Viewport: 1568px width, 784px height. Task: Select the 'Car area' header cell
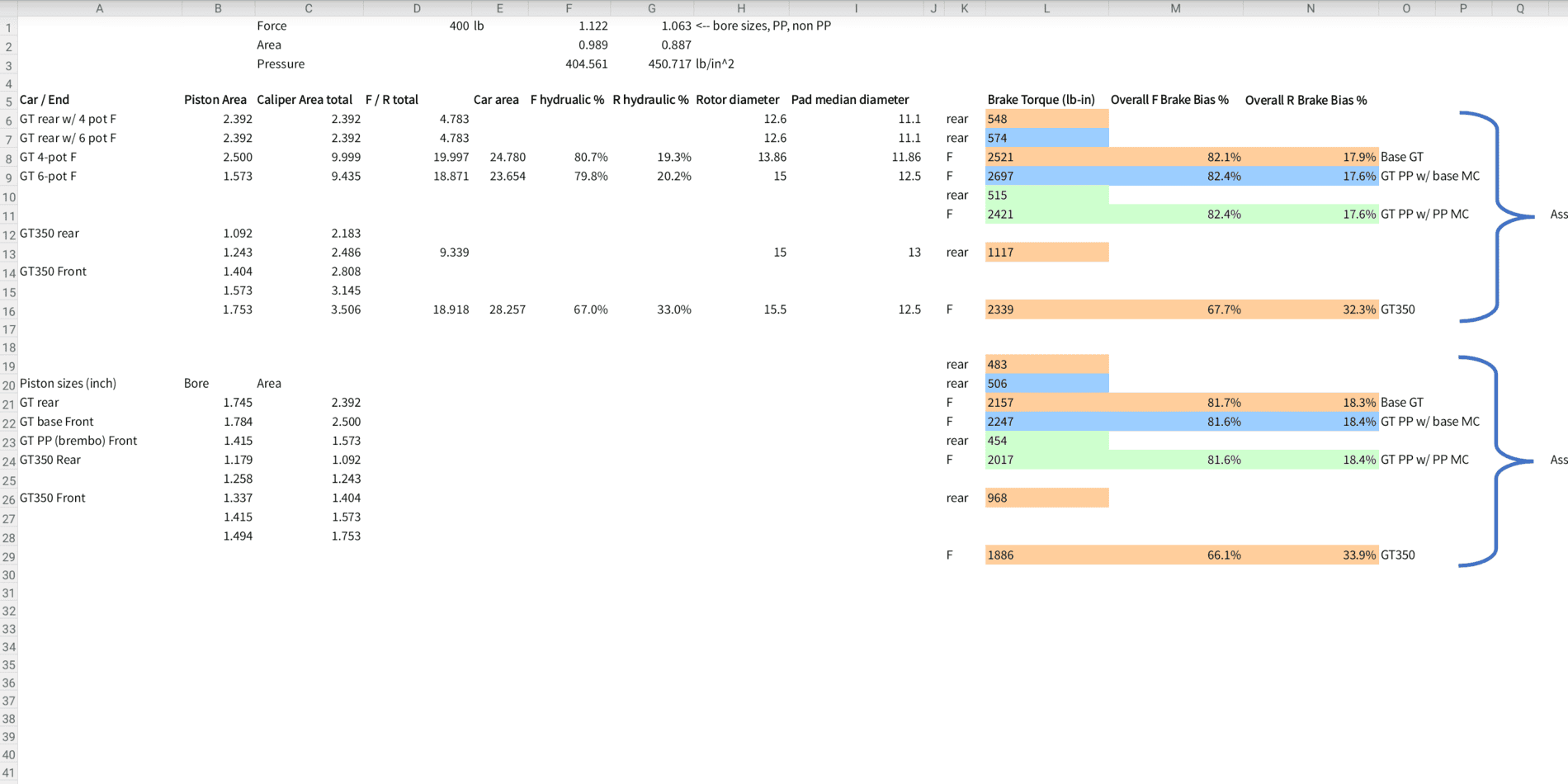[x=496, y=100]
